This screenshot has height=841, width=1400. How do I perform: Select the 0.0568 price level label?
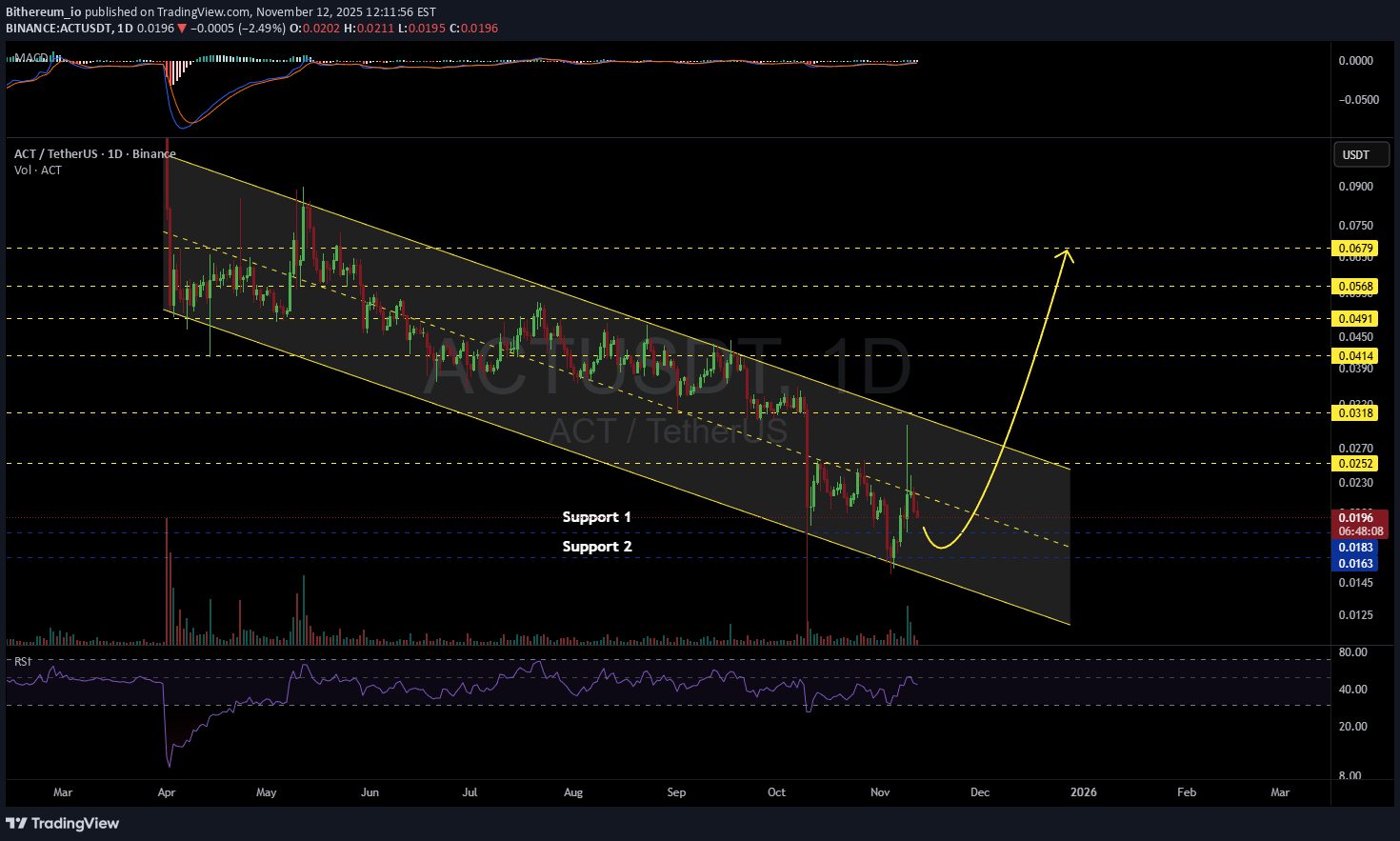pyautogui.click(x=1355, y=287)
